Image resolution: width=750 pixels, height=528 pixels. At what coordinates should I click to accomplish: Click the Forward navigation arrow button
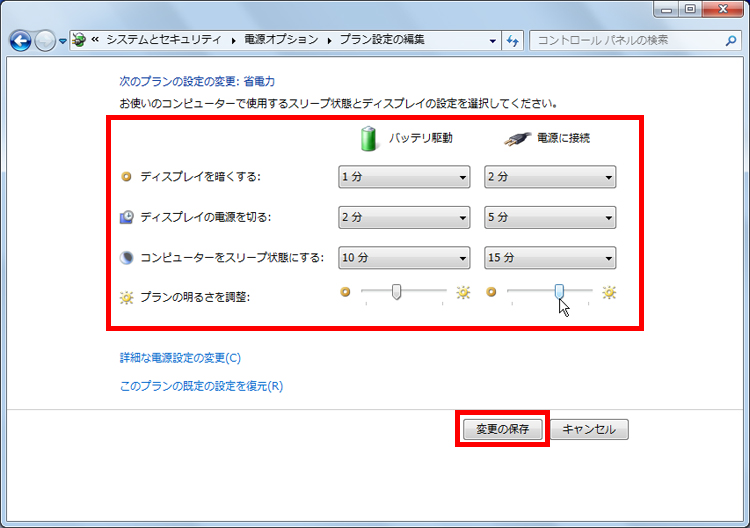[x=45, y=41]
